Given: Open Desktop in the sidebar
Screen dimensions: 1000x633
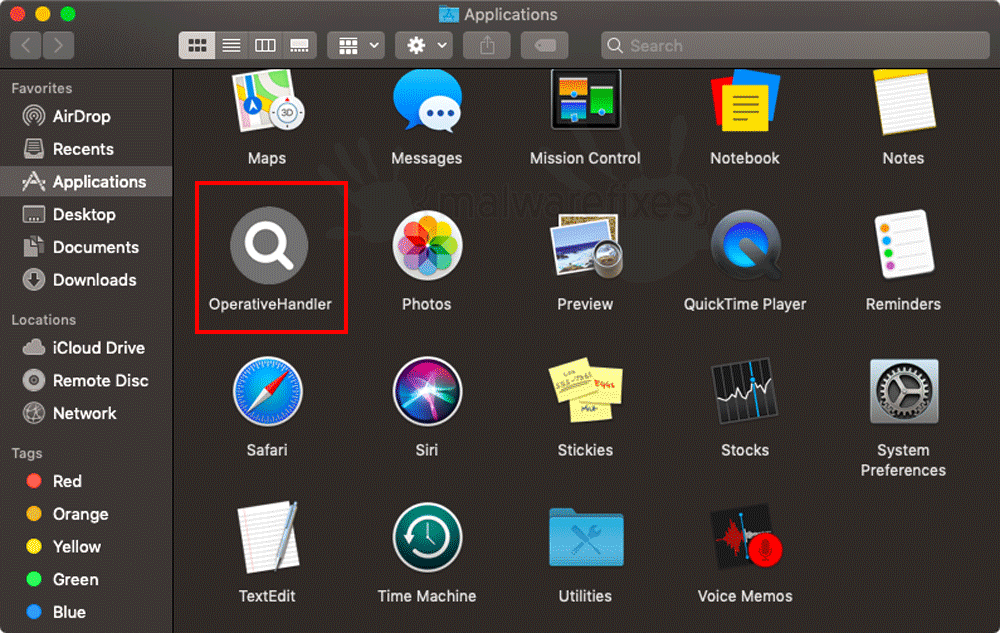Looking at the screenshot, I should 86,215.
